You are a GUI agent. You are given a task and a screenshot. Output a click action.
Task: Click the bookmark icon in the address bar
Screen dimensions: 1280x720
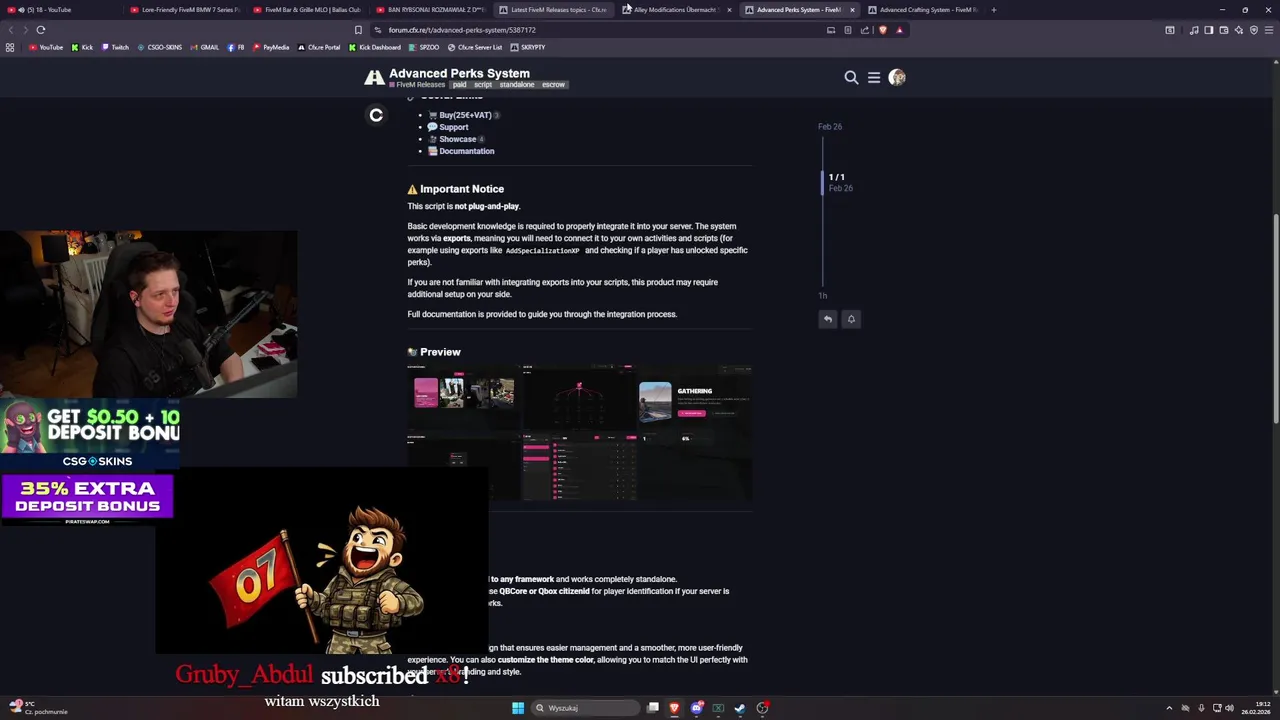click(358, 30)
